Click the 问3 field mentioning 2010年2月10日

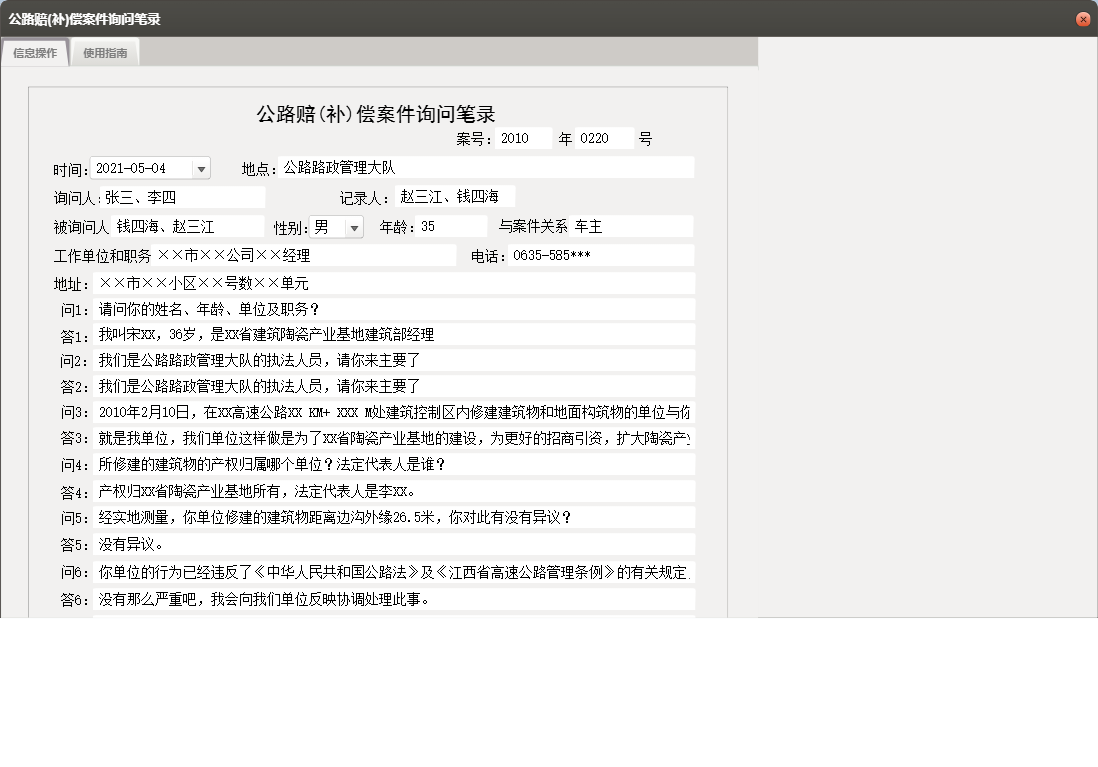click(390, 410)
